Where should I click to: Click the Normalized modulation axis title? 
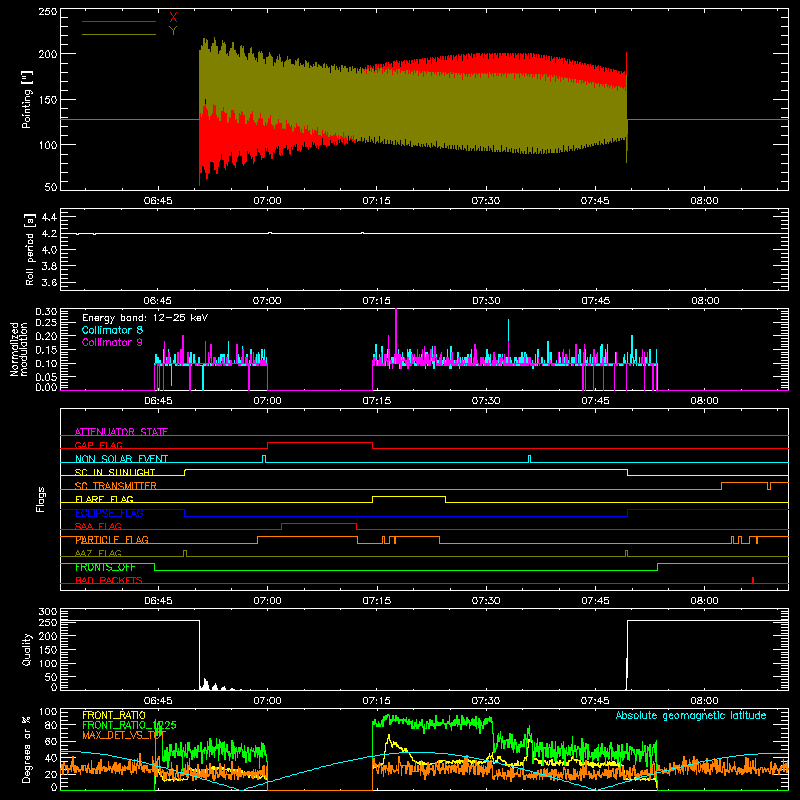(18, 350)
